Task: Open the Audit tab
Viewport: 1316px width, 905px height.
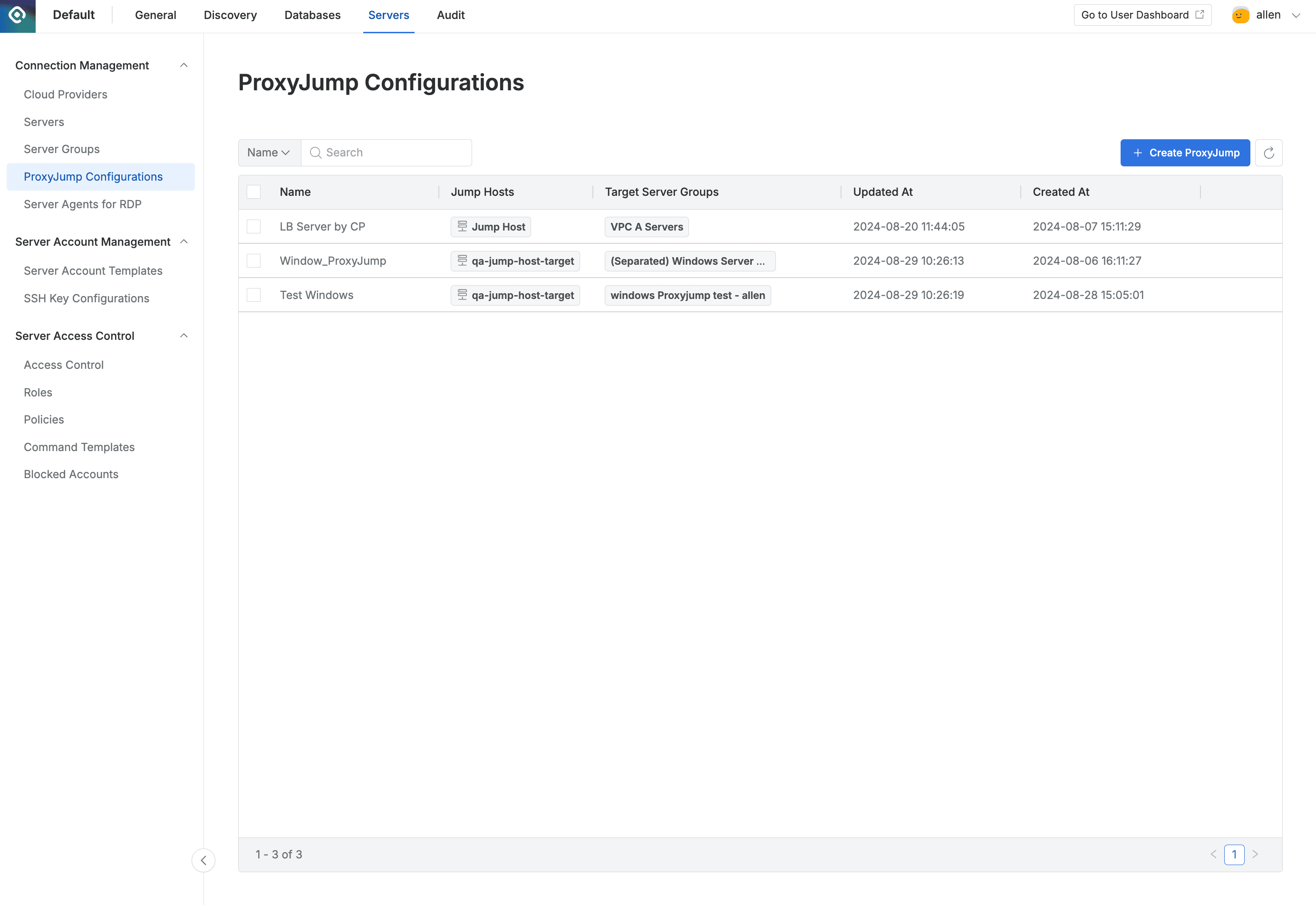Action: (450, 15)
